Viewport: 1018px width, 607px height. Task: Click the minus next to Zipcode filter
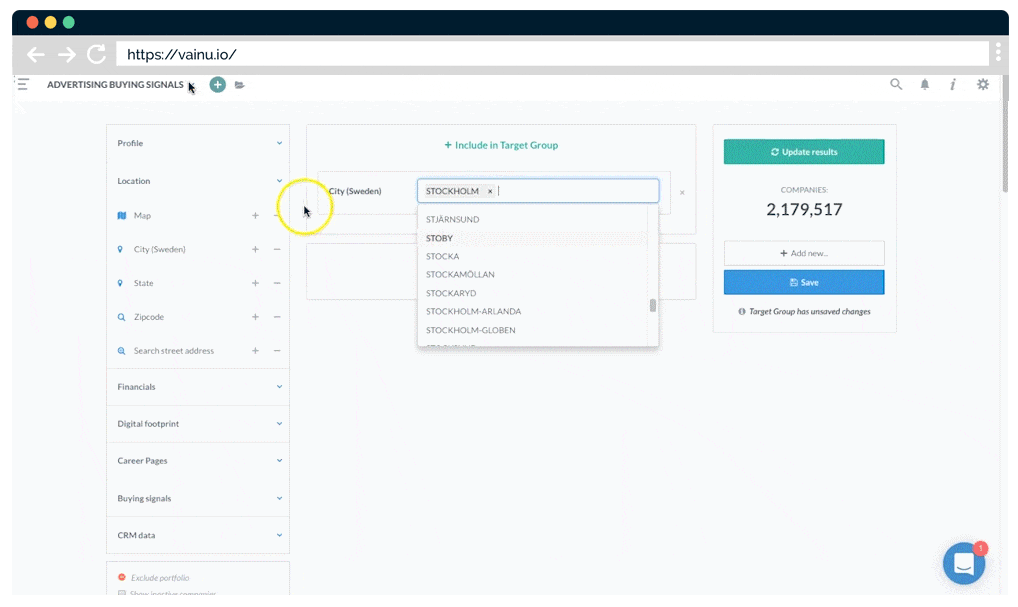pyautogui.click(x=277, y=317)
